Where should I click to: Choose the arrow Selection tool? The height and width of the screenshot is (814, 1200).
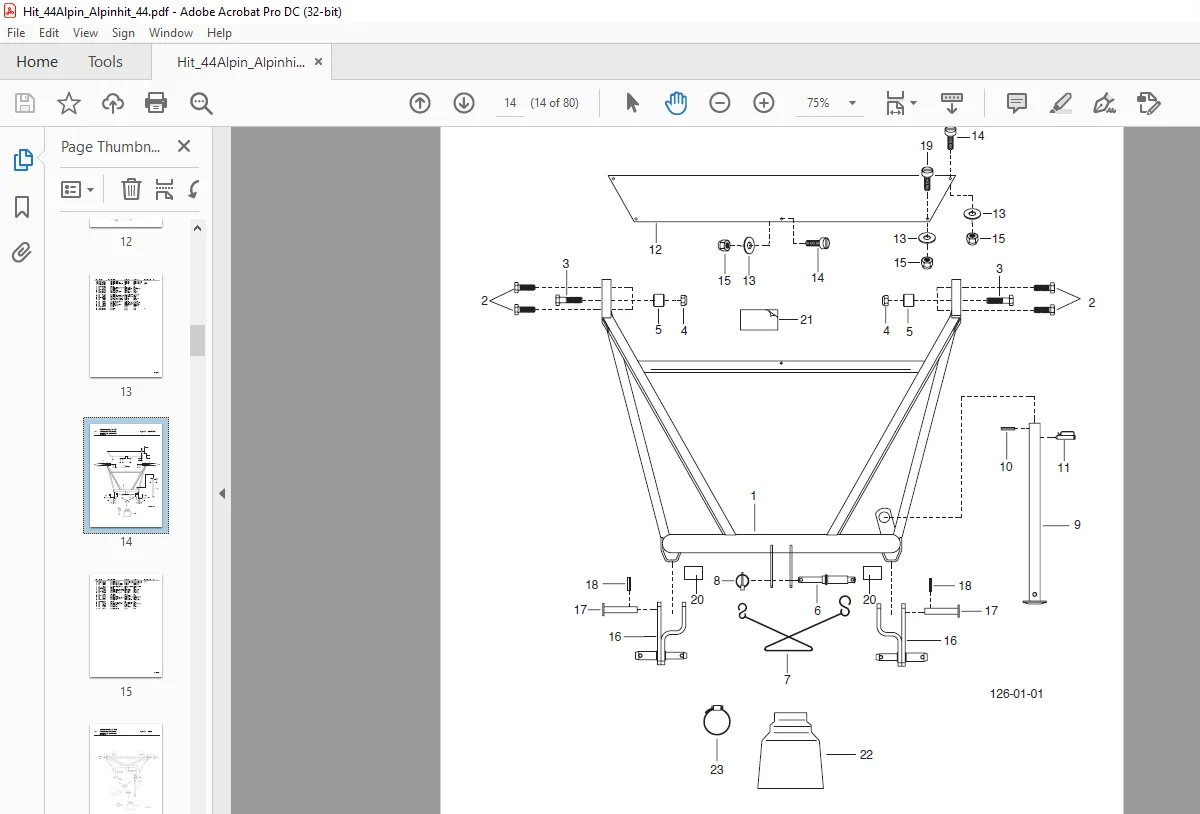click(632, 103)
